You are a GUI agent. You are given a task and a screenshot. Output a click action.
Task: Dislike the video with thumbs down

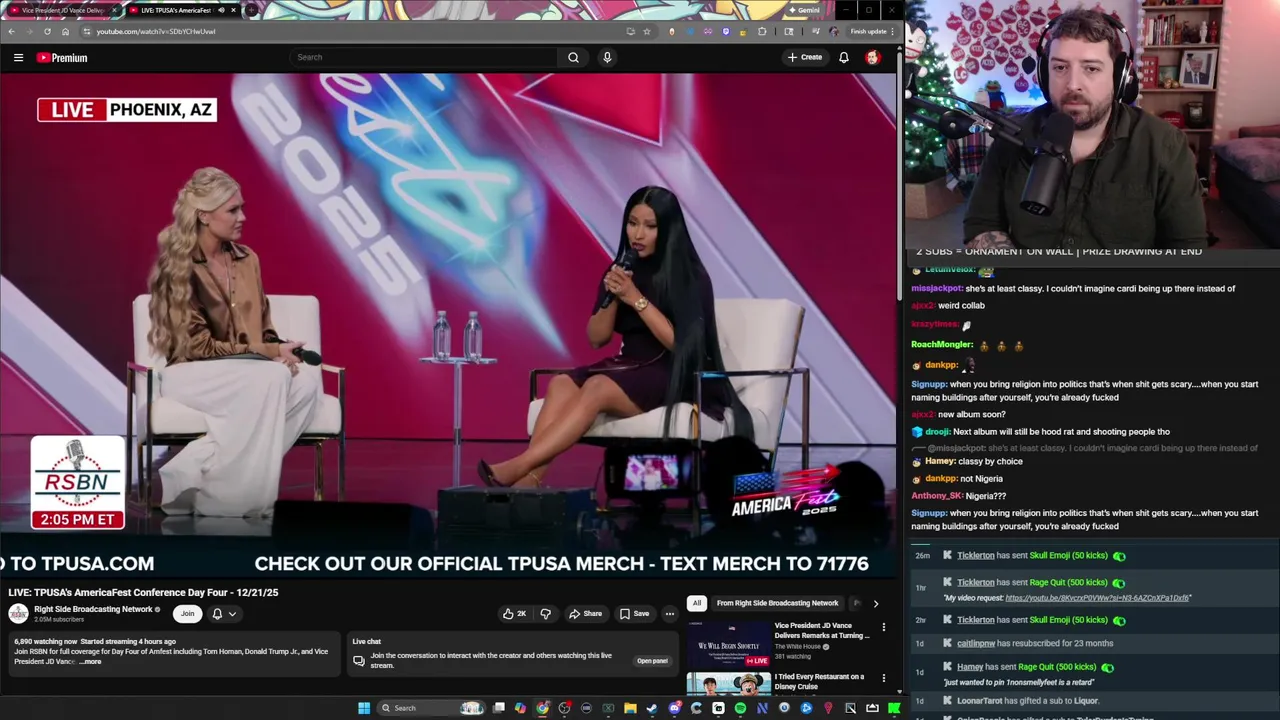click(x=545, y=614)
